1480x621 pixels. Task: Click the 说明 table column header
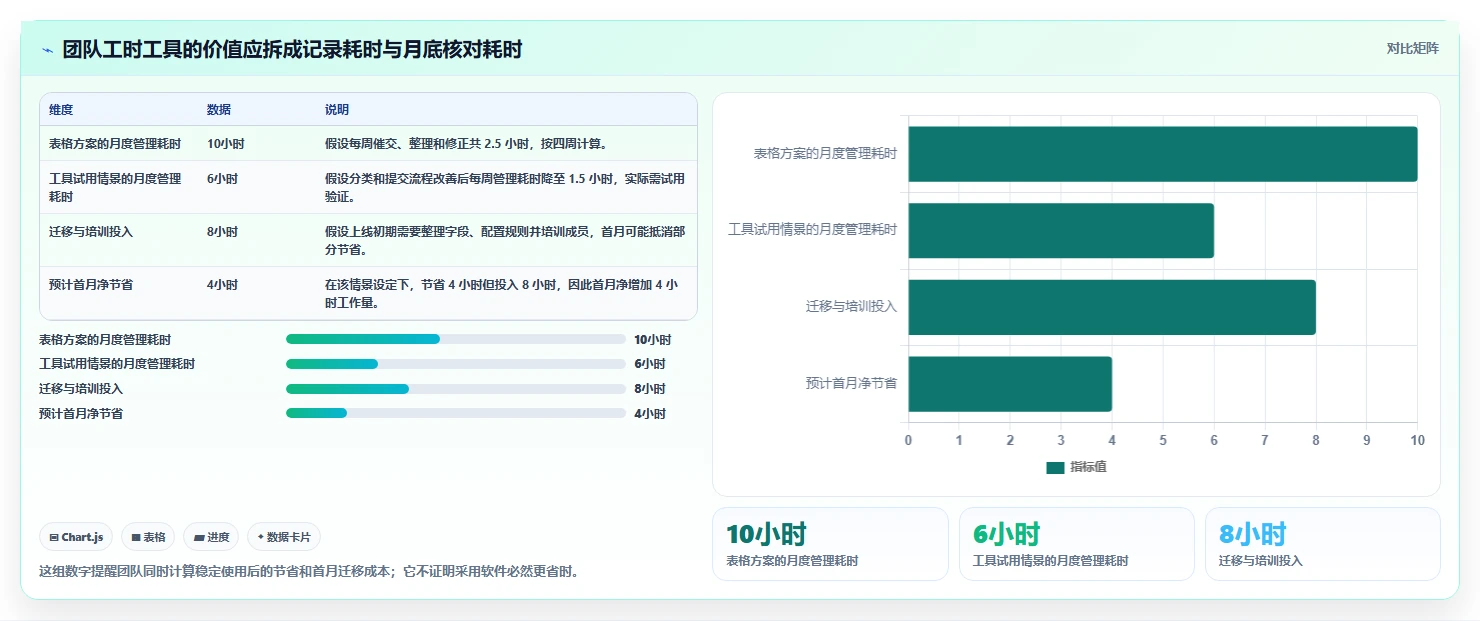337,110
